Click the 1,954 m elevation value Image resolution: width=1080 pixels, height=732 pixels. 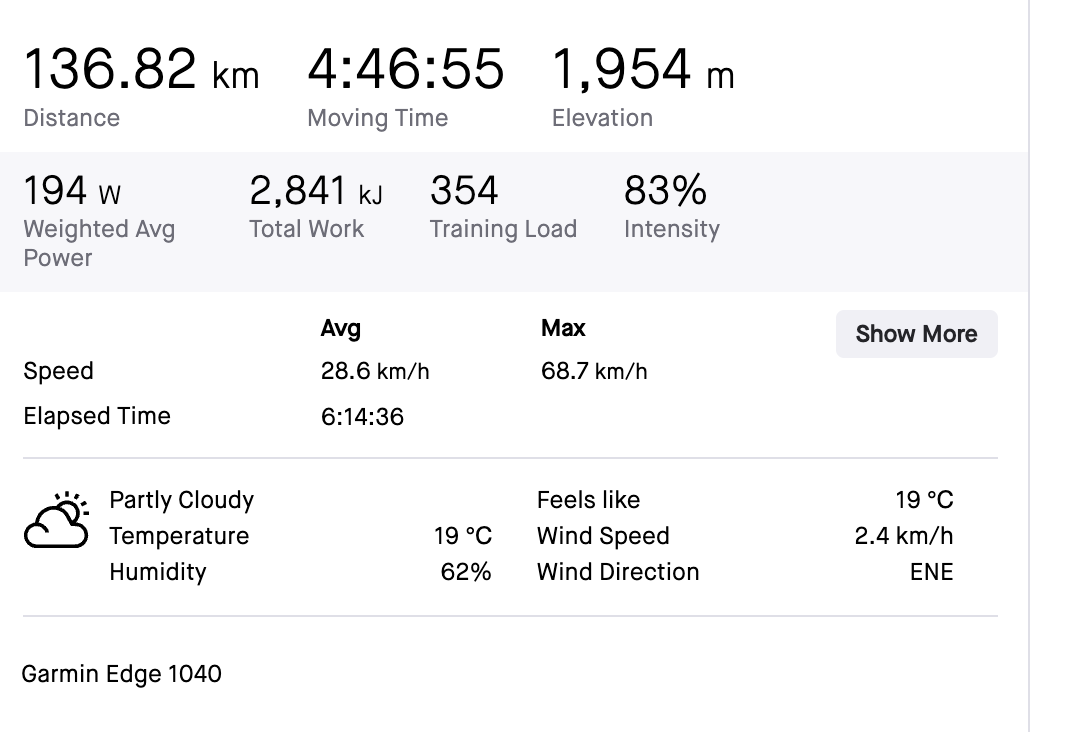click(x=643, y=70)
